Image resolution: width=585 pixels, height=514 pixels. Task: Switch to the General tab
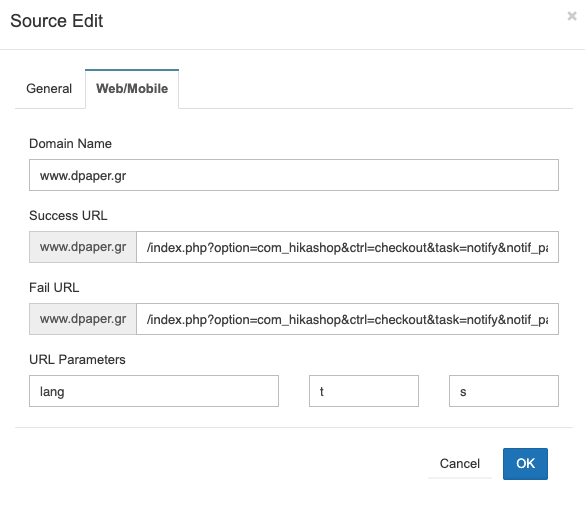click(x=49, y=89)
